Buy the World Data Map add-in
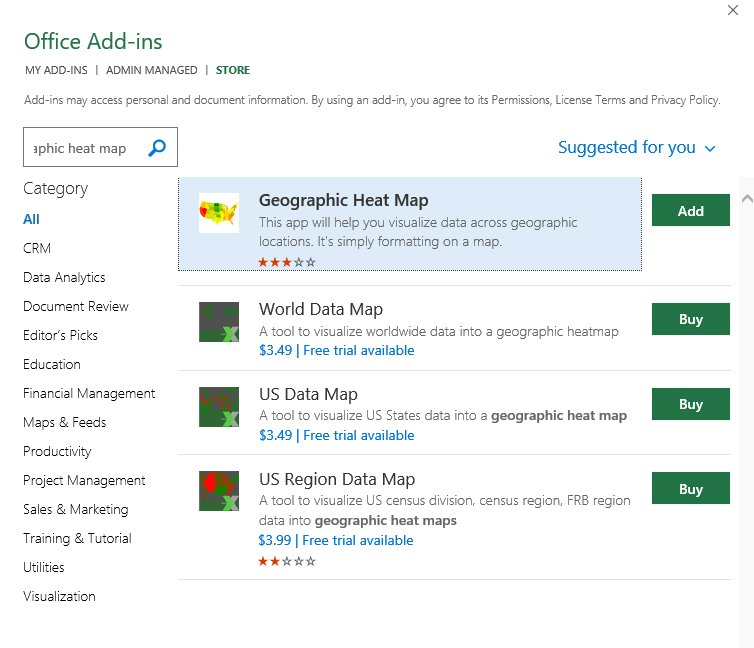Viewport: 754px width, 648px height. pyautogui.click(x=690, y=320)
